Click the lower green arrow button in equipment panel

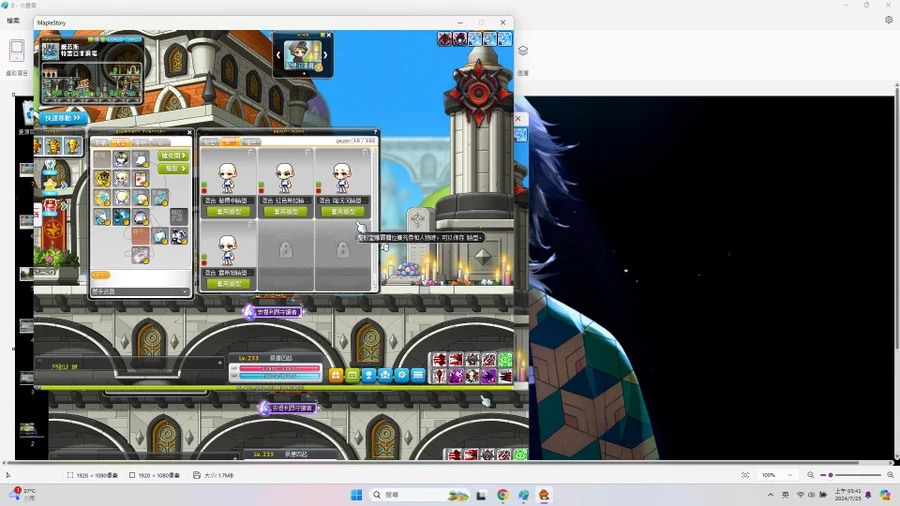pyautogui.click(x=173, y=169)
